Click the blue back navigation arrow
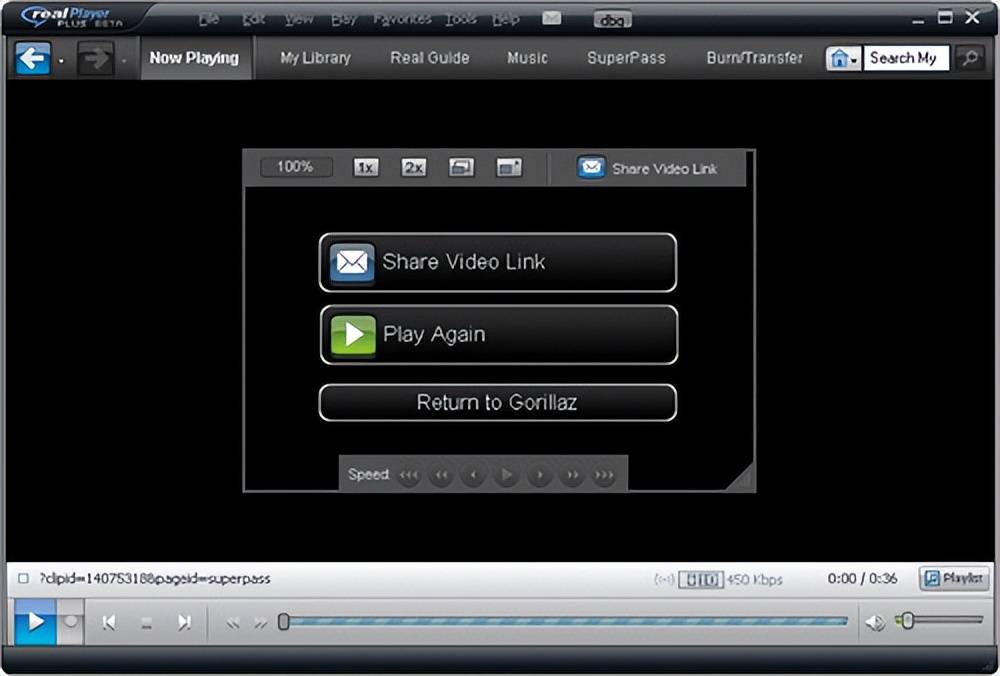The width and height of the screenshot is (1000, 676). pyautogui.click(x=33, y=59)
